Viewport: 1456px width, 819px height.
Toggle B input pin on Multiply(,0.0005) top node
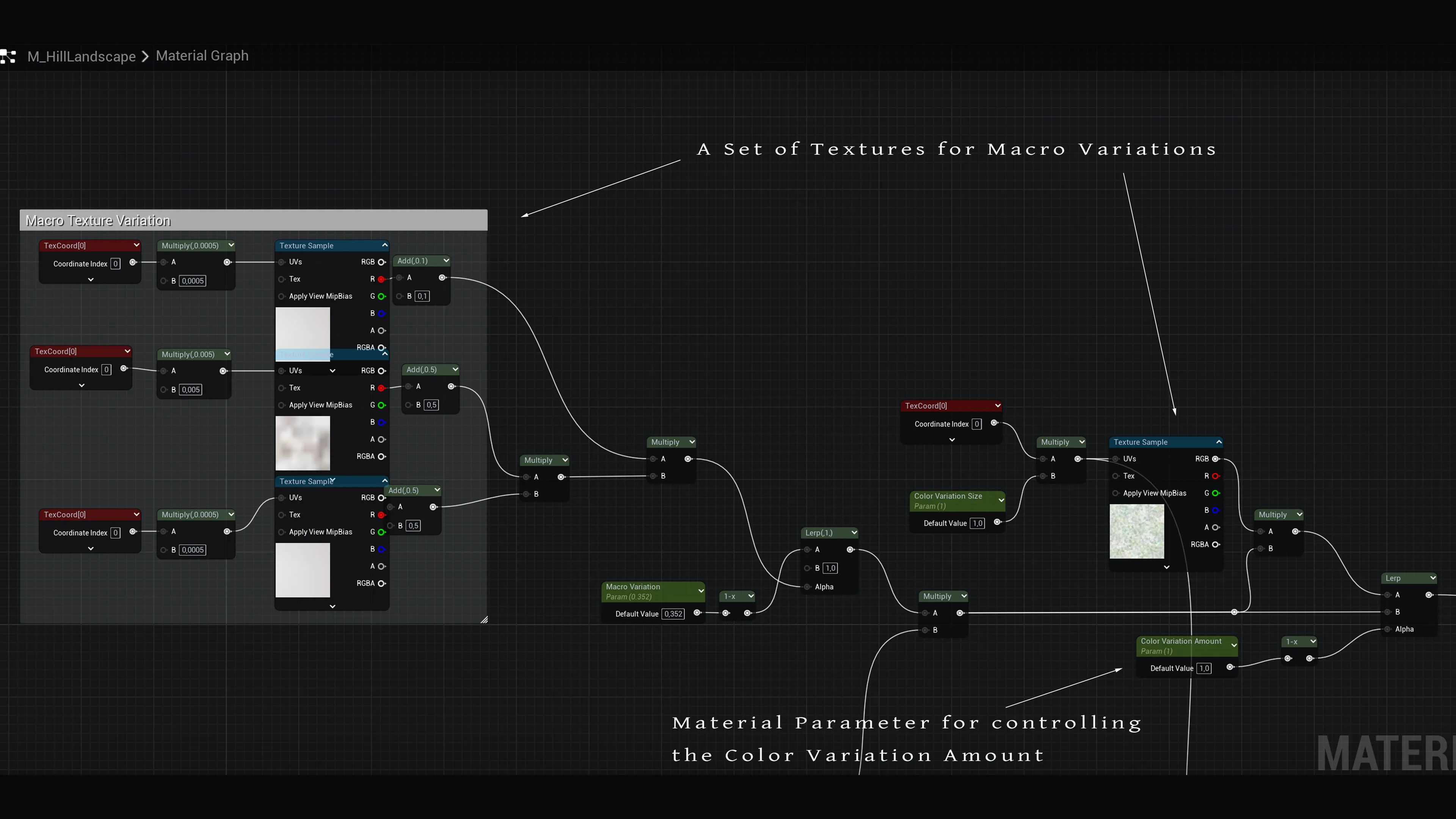point(164,281)
